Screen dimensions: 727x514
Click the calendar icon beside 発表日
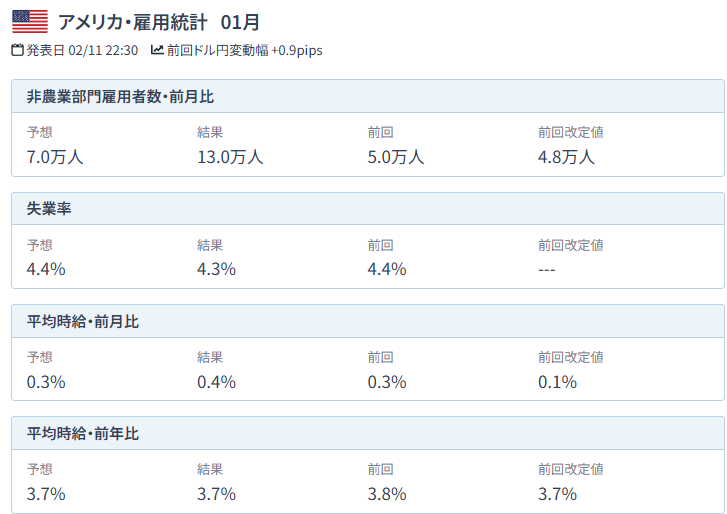pyautogui.click(x=17, y=50)
